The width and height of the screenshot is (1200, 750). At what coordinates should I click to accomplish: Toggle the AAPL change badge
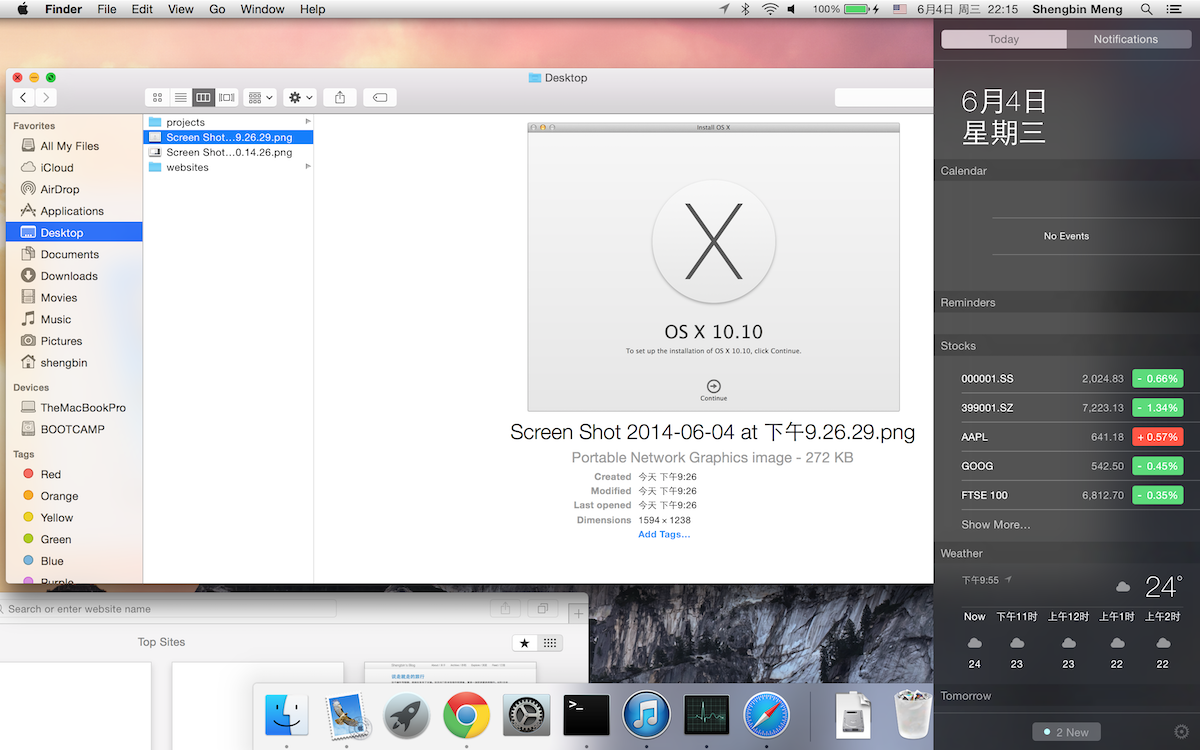(1158, 437)
